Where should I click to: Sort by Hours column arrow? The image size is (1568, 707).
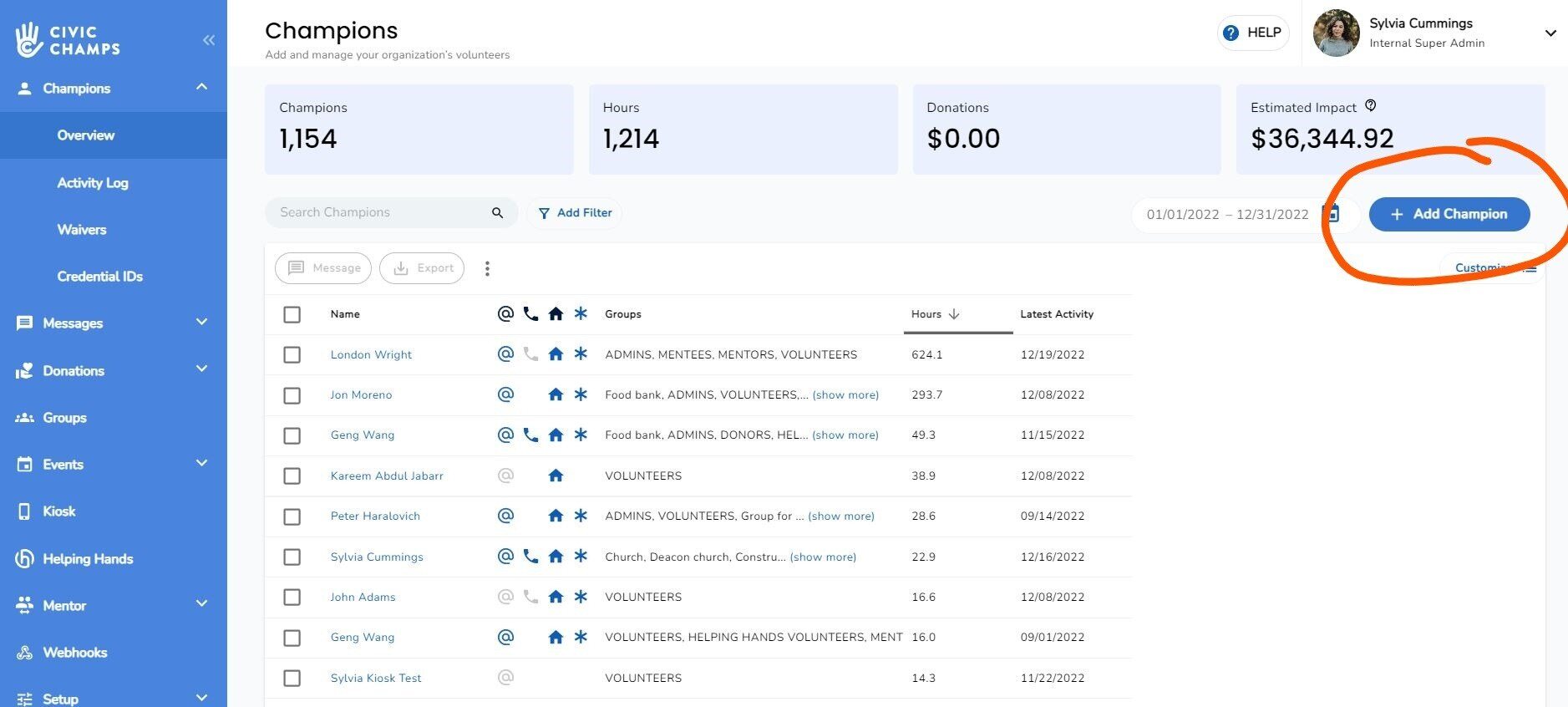pos(954,314)
